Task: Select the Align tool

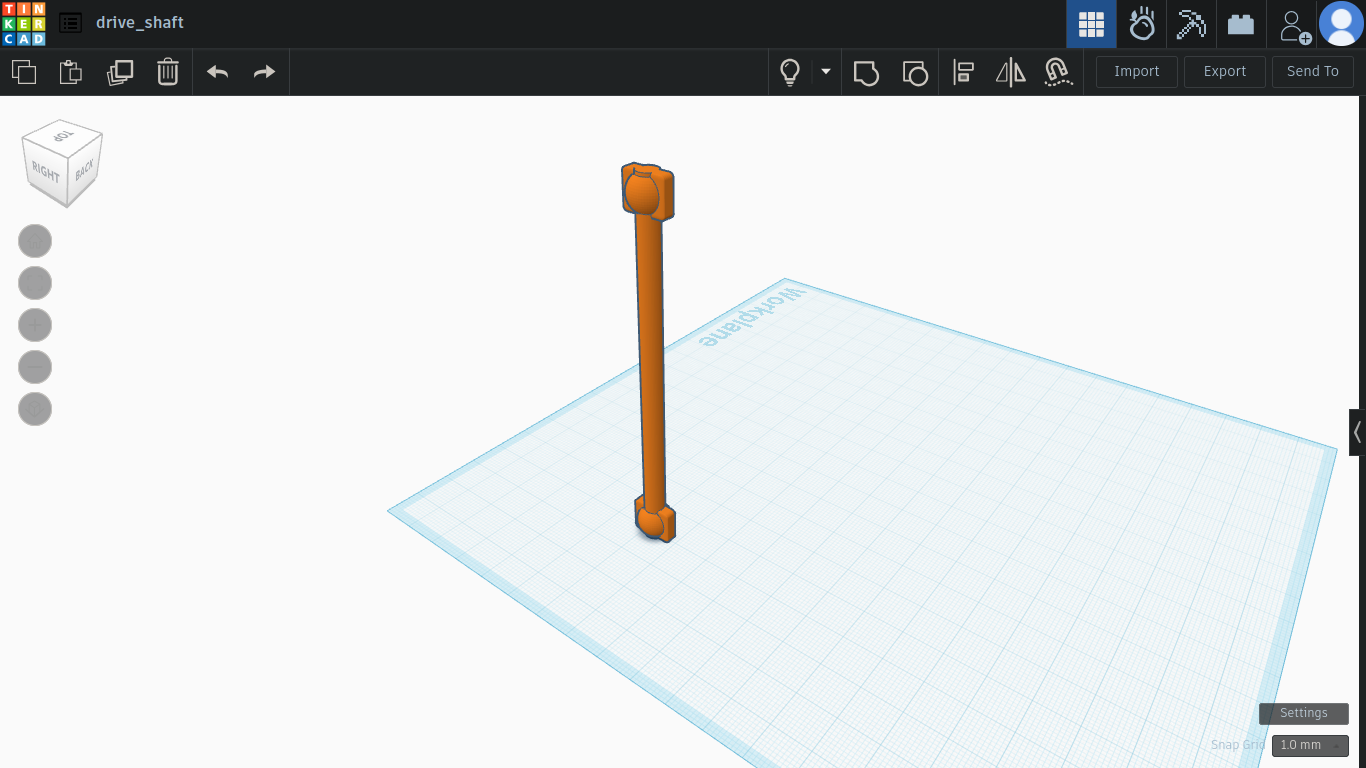Action: (963, 72)
